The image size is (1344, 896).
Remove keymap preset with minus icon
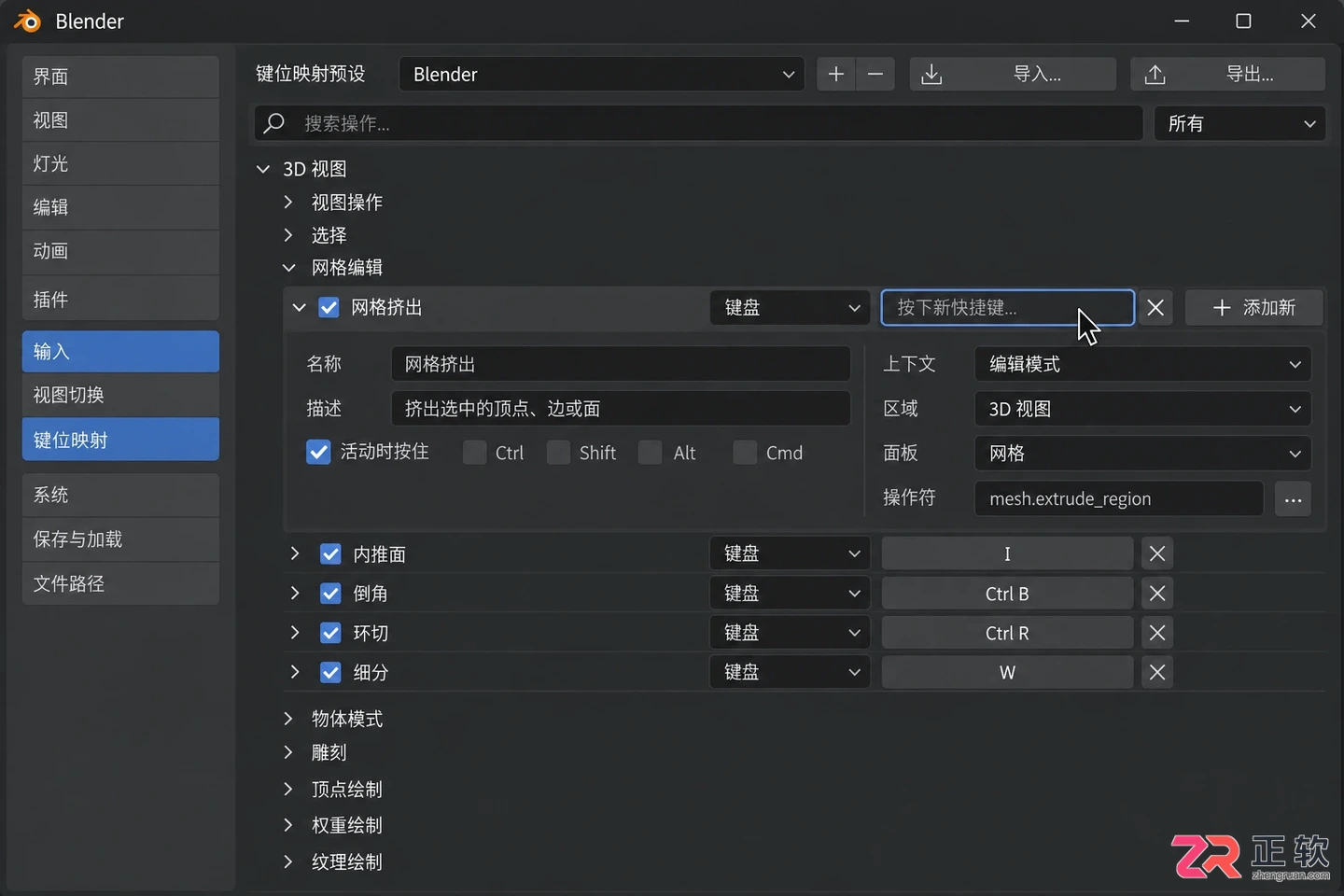click(x=875, y=74)
